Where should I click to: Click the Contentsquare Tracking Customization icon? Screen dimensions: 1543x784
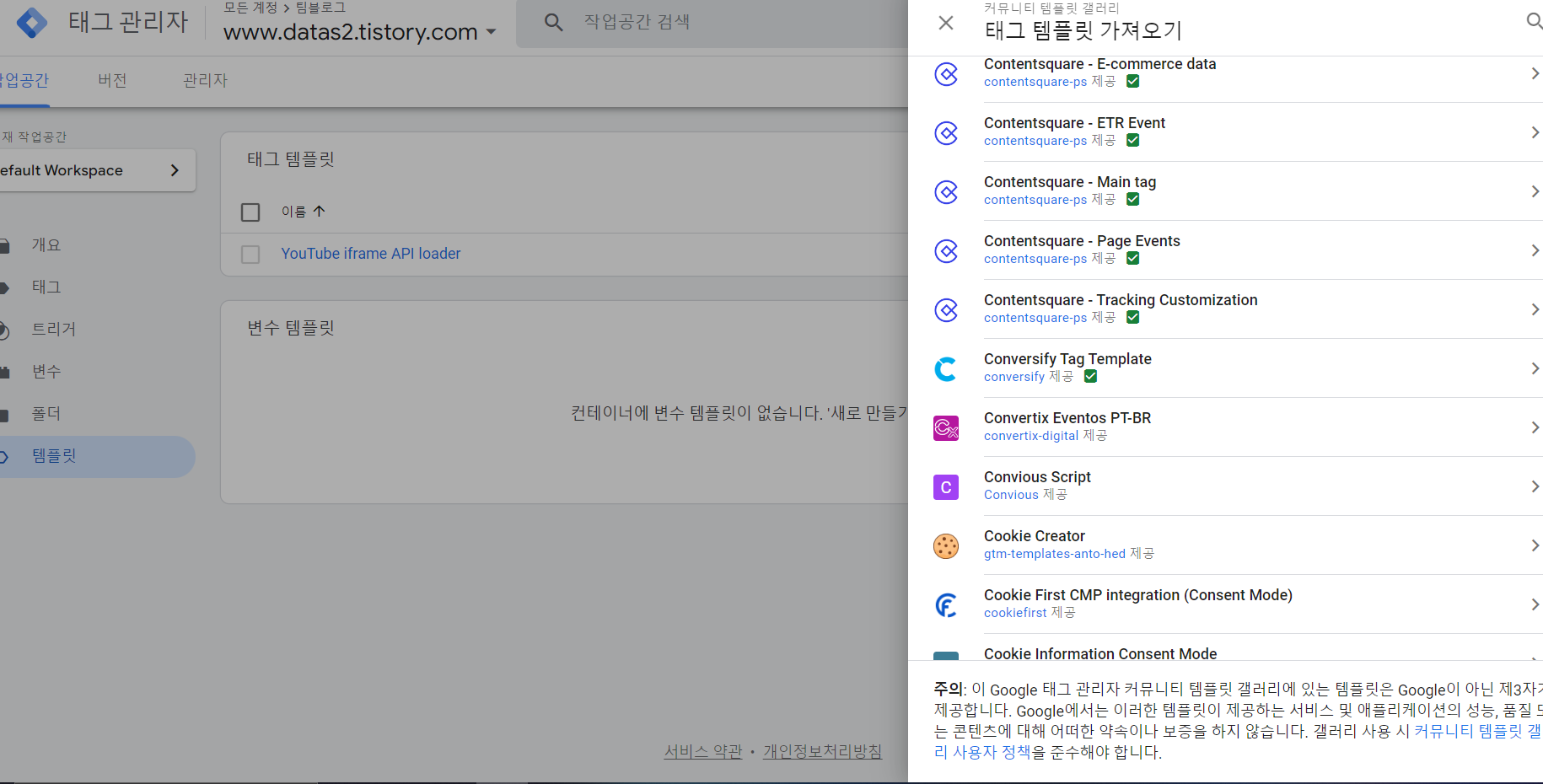pyautogui.click(x=946, y=310)
